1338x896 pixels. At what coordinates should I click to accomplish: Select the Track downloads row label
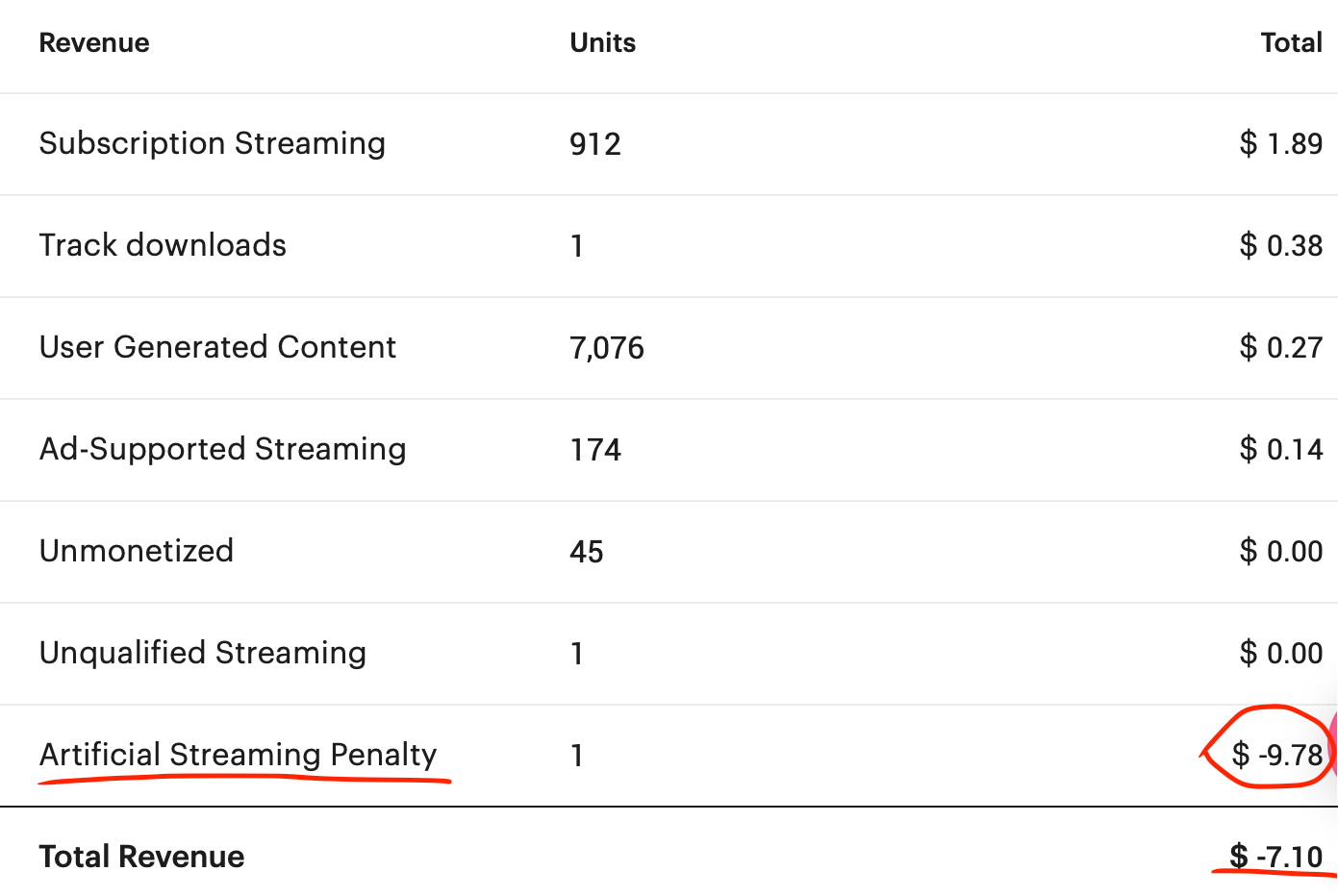[163, 245]
